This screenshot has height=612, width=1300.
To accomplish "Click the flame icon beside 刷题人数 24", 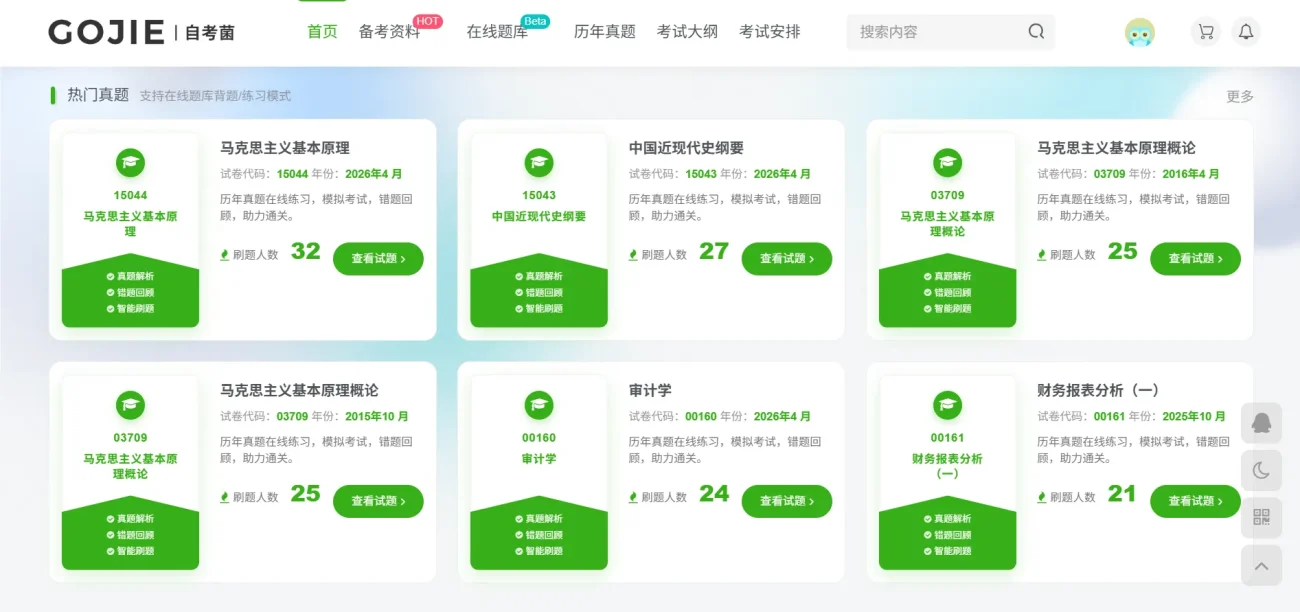I will click(x=633, y=497).
